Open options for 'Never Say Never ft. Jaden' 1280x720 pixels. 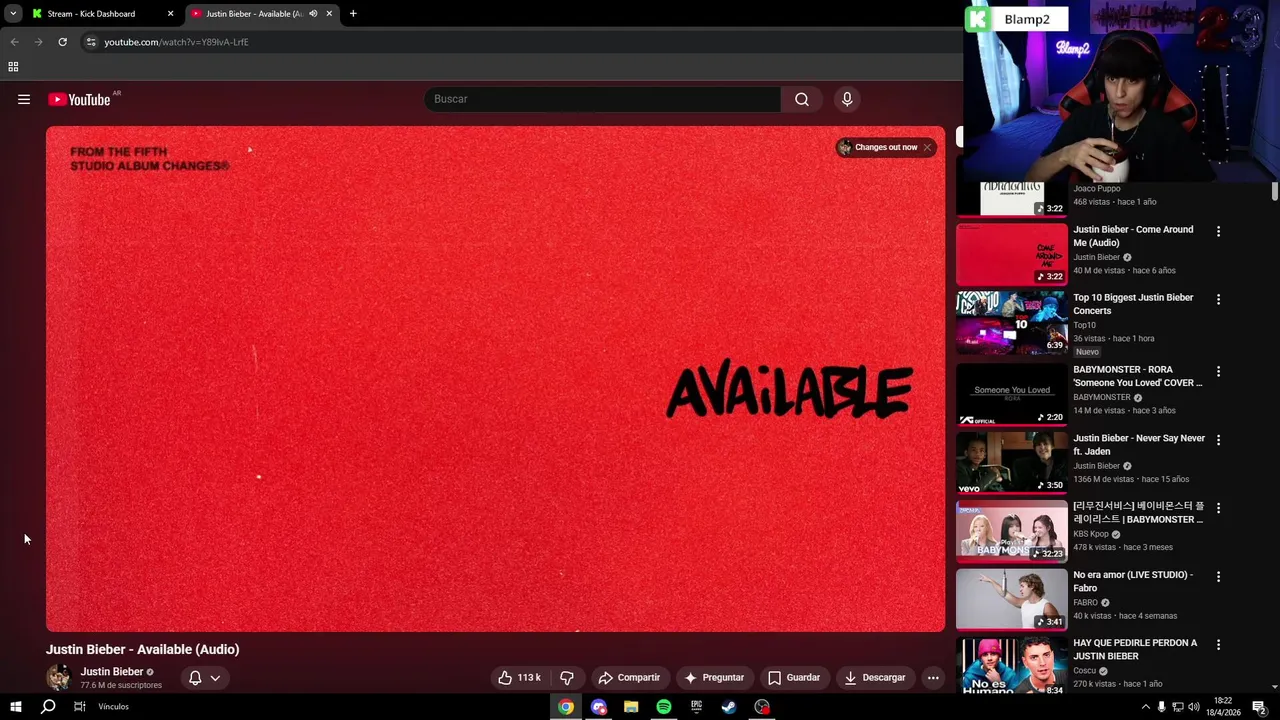coord(1218,440)
